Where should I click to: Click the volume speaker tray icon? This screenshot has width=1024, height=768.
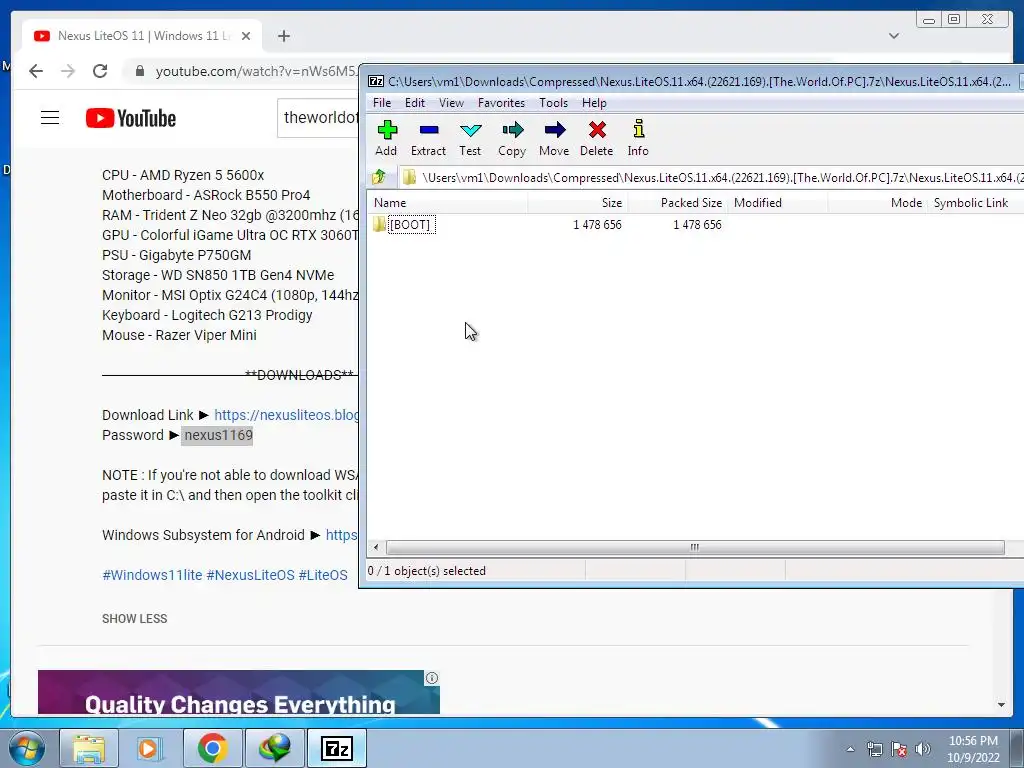pyautogui.click(x=923, y=749)
